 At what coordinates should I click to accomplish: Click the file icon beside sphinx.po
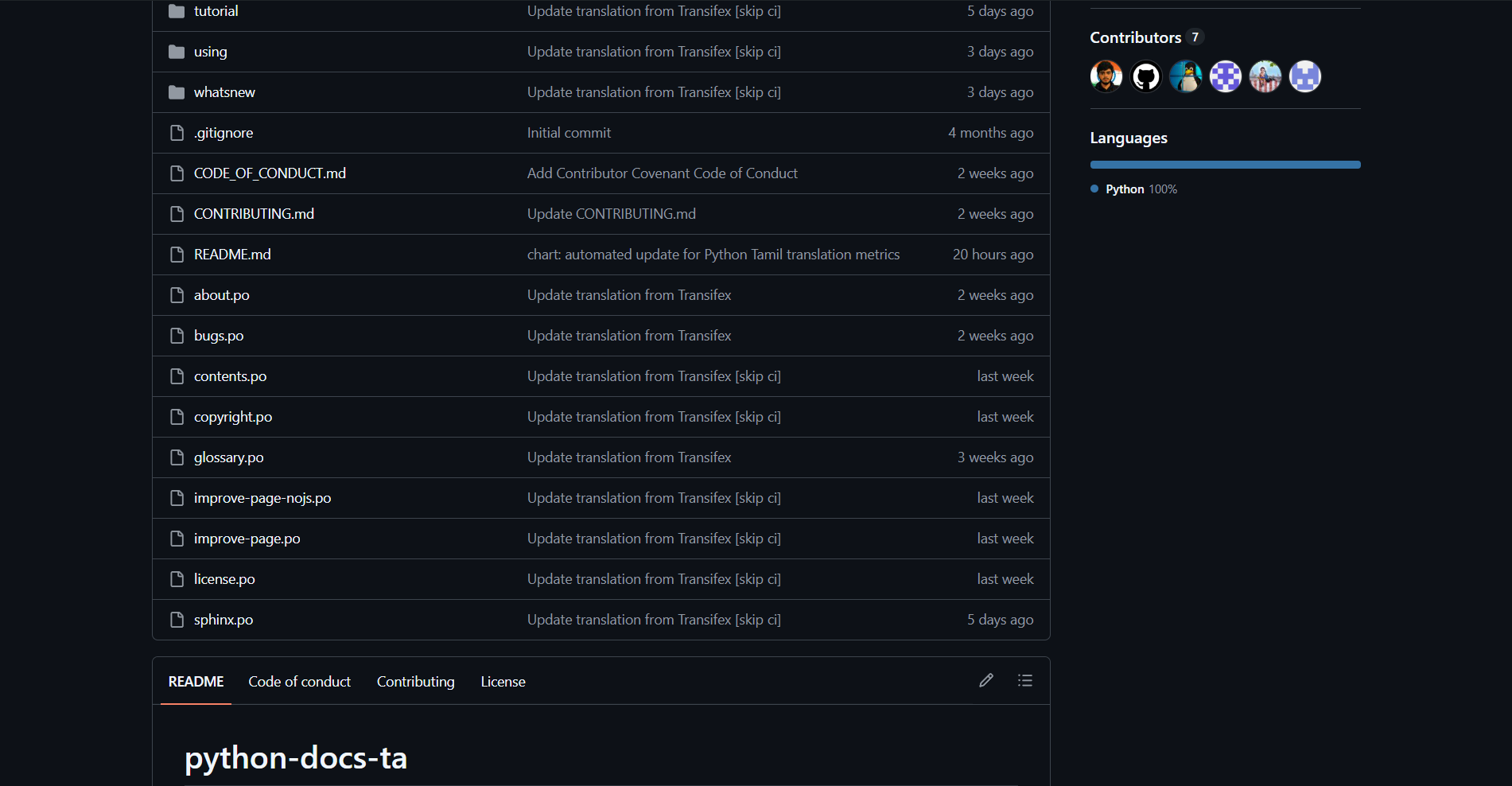(x=177, y=620)
